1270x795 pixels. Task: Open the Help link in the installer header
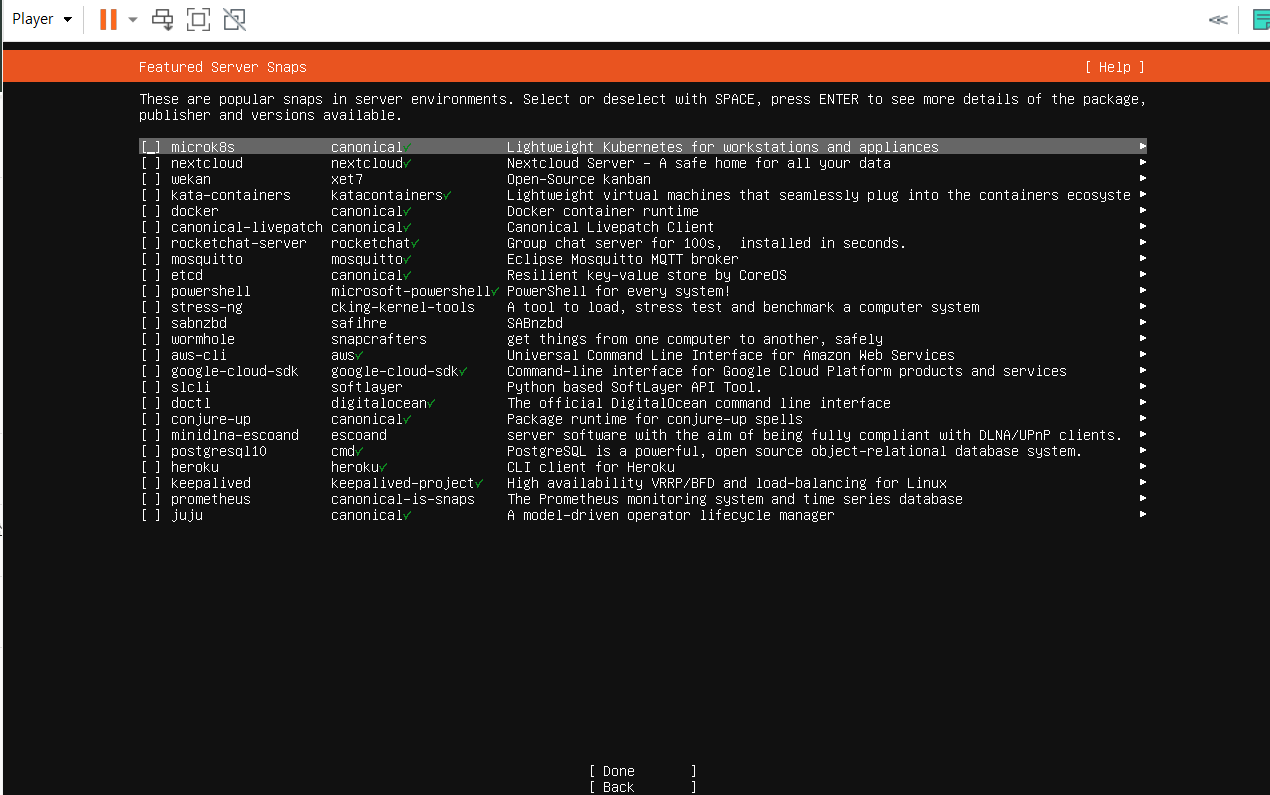[x=1114, y=67]
